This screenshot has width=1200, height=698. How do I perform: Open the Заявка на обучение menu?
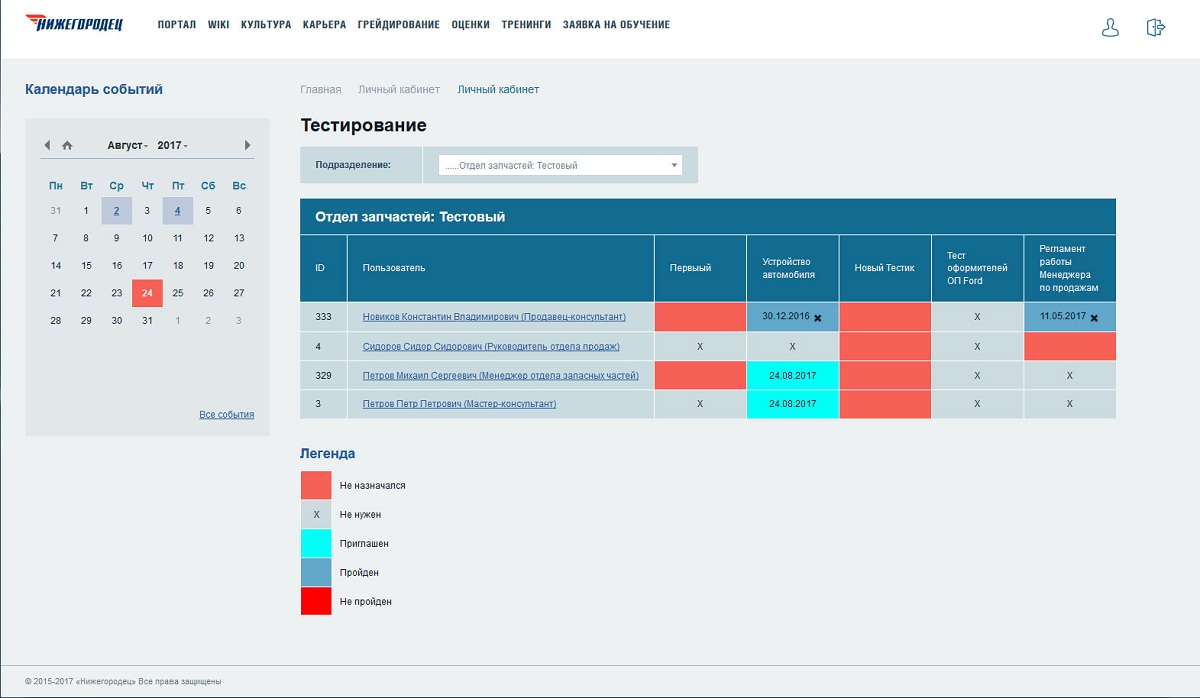coord(616,24)
